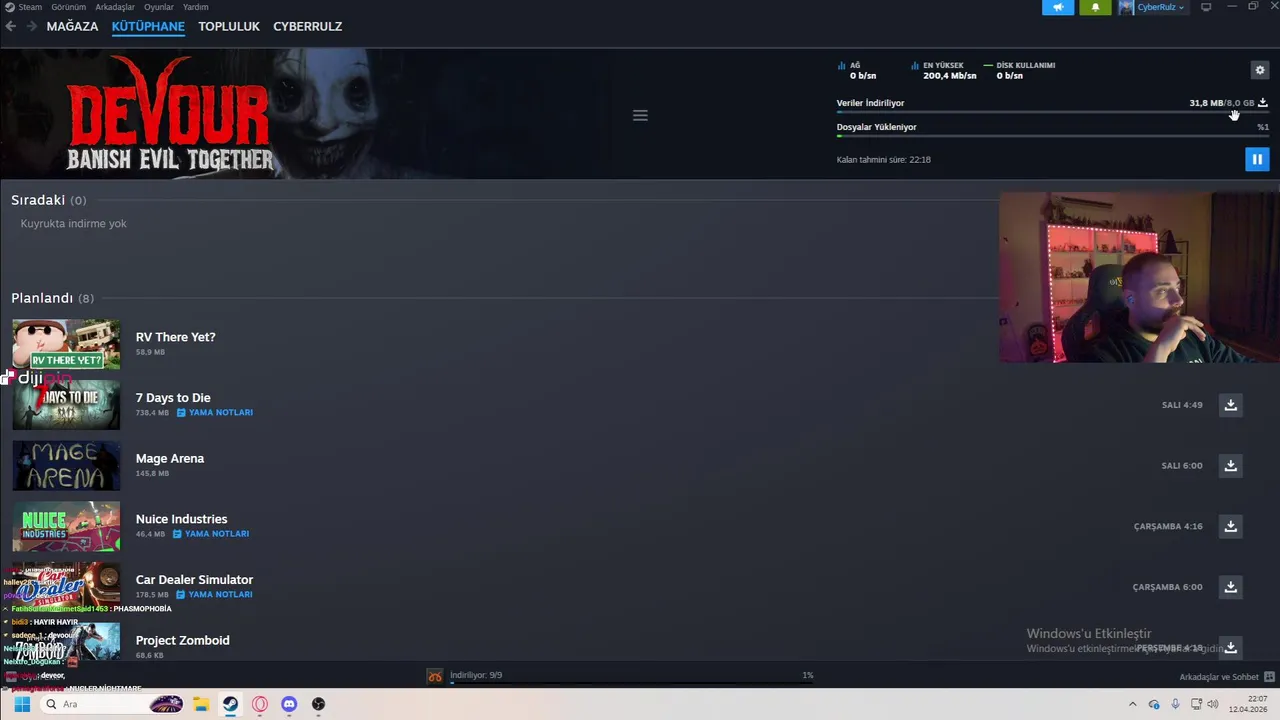Screen dimensions: 1280x720
Task: Click the ÇARŞAMBA 4:16 schedule time
Action: (x=1168, y=526)
